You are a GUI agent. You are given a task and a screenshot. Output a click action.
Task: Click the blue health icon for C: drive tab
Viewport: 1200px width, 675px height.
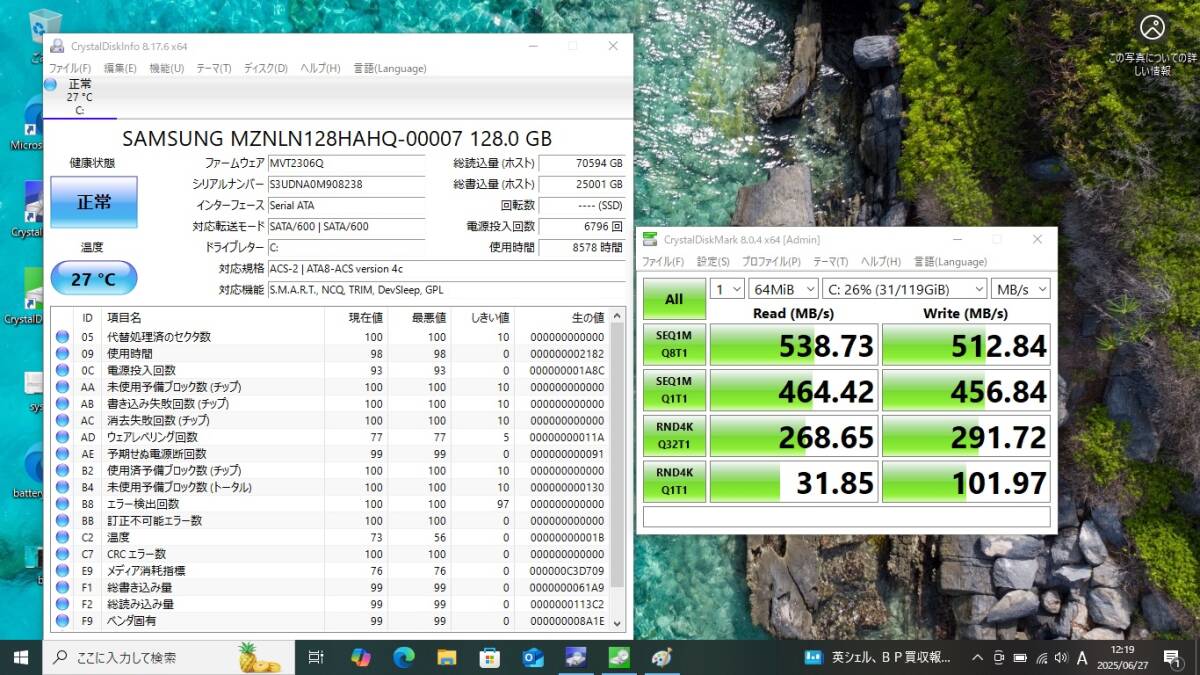51,85
